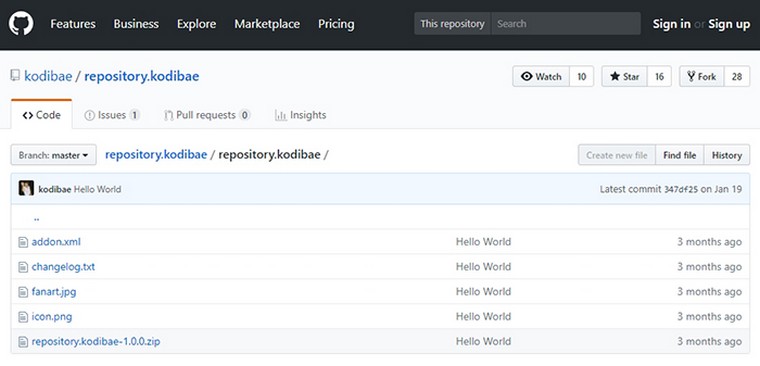The height and width of the screenshot is (366, 760).
Task: Click '3 months ago' in icon.png row
Action: 710,317
